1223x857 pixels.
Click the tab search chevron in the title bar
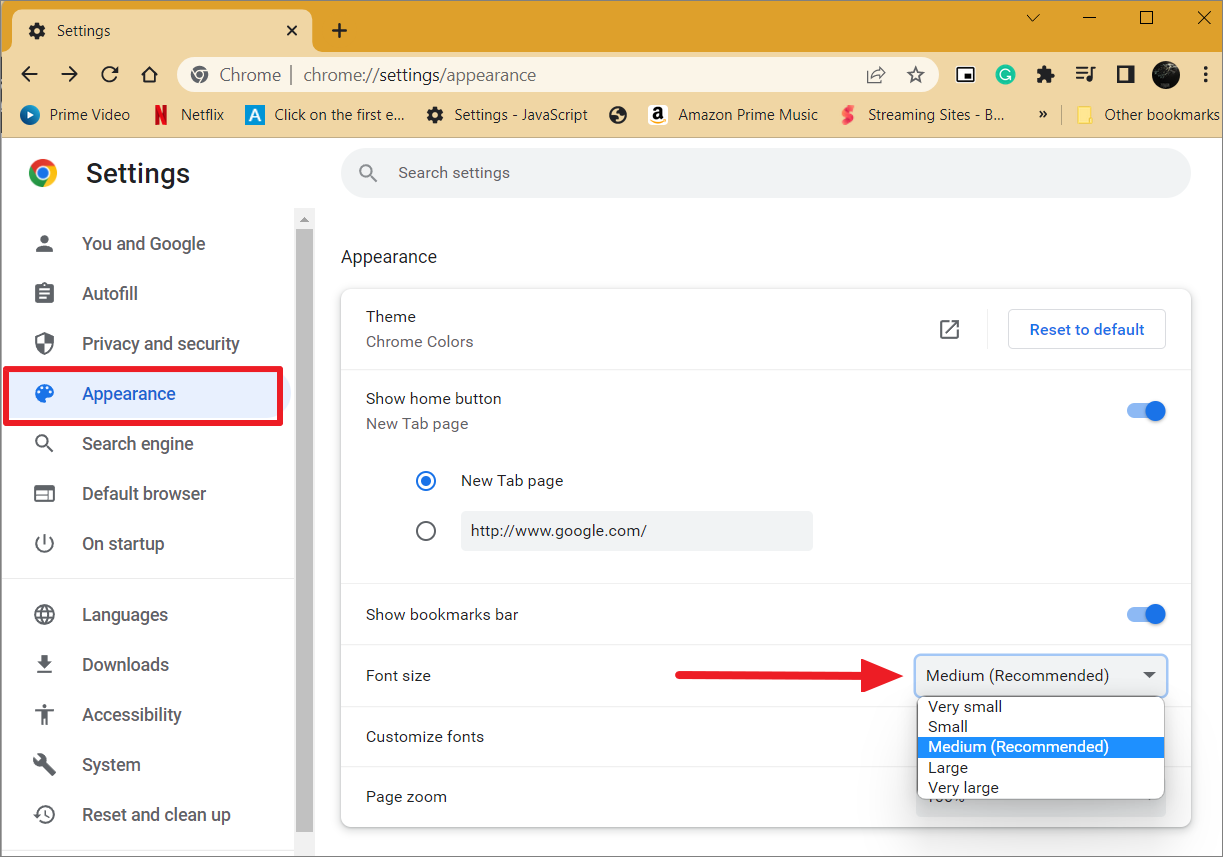point(1033,18)
